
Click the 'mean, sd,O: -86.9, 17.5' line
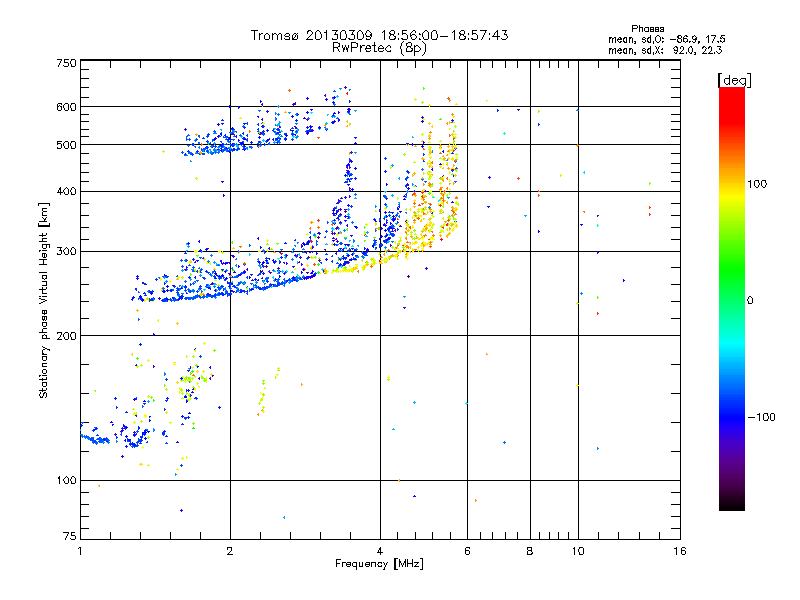[667, 39]
